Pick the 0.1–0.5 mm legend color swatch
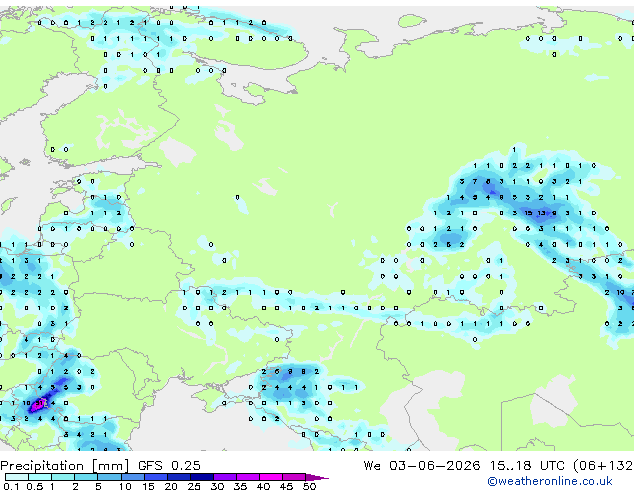The width and height of the screenshot is (634, 490). [x=17, y=477]
